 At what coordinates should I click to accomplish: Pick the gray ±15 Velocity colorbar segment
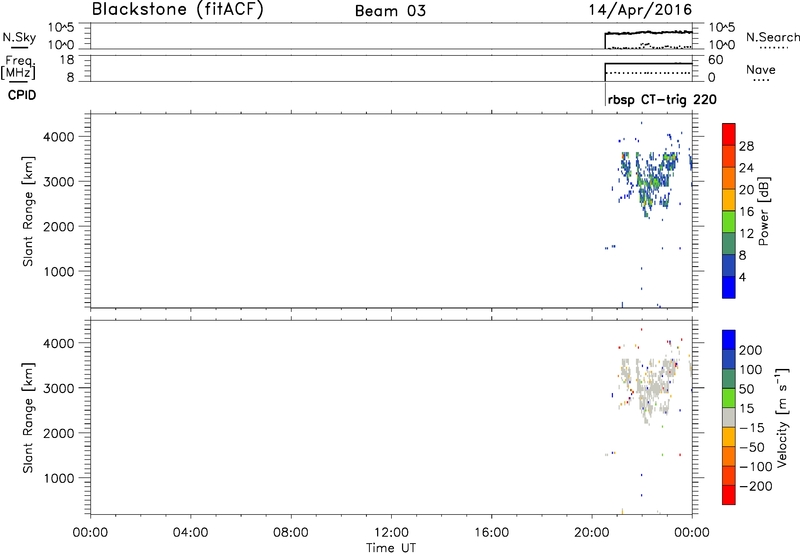tap(729, 417)
